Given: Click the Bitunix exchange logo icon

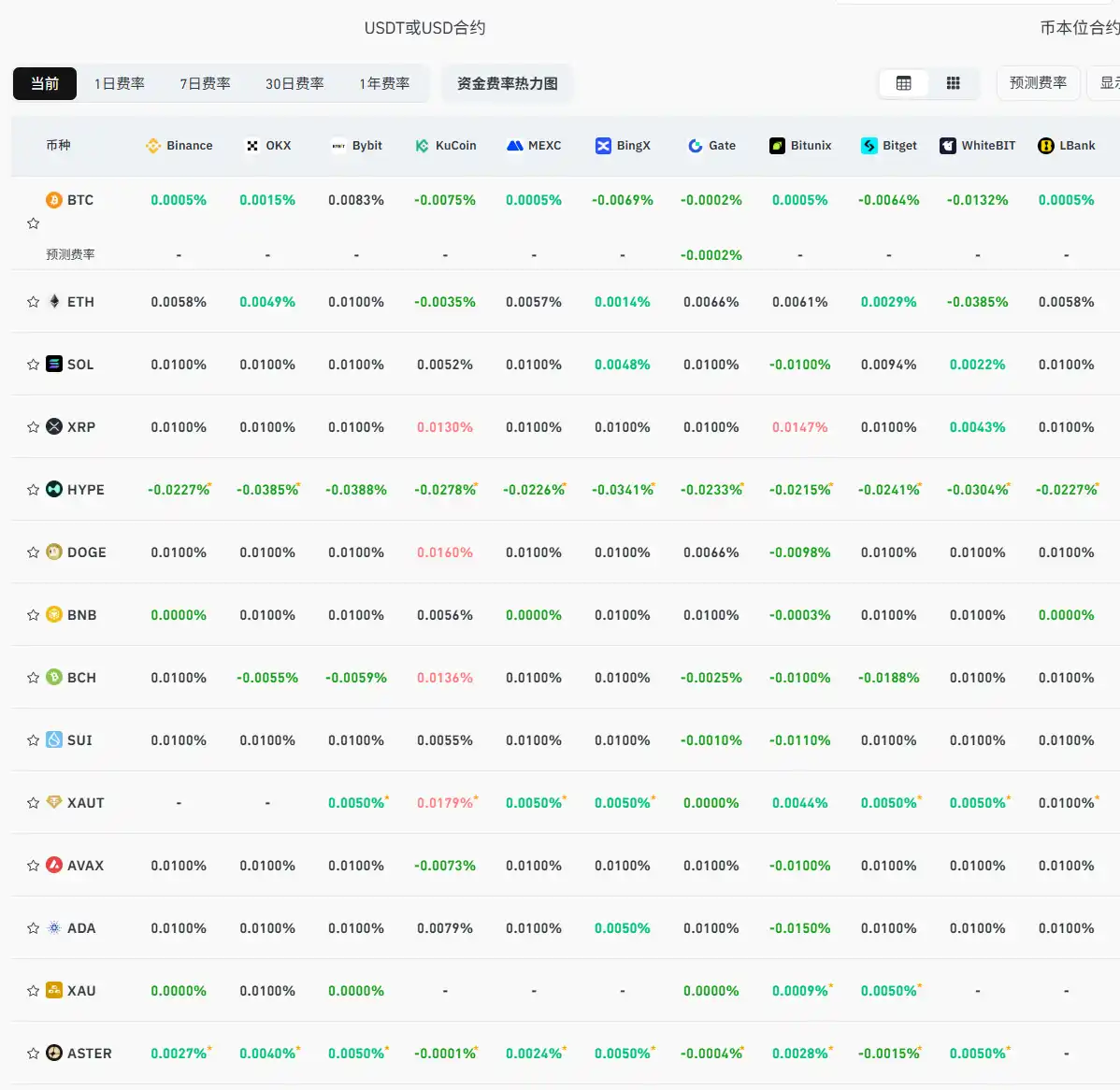Looking at the screenshot, I should point(777,146).
